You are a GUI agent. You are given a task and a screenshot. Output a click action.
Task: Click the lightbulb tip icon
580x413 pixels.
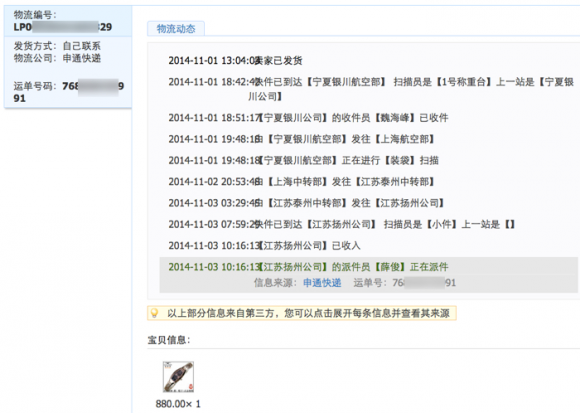click(x=155, y=313)
